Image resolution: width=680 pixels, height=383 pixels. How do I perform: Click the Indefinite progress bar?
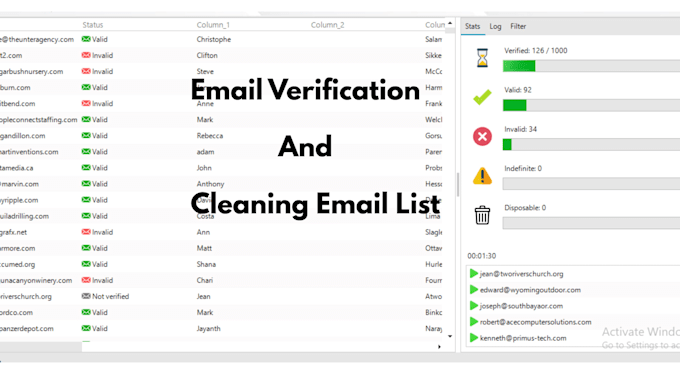click(x=592, y=184)
